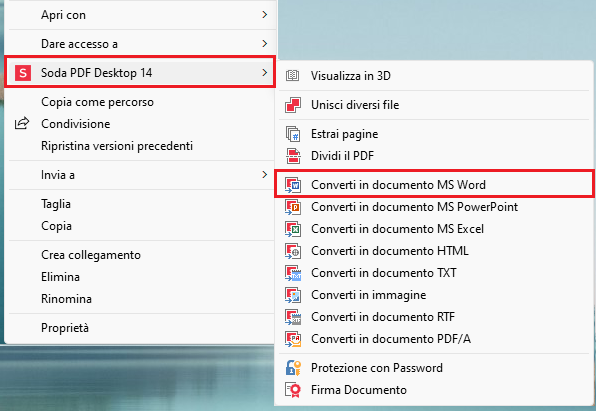Viewport: 596px width, 411px height.
Task: Click the MS Excel conversion icon
Action: click(293, 229)
